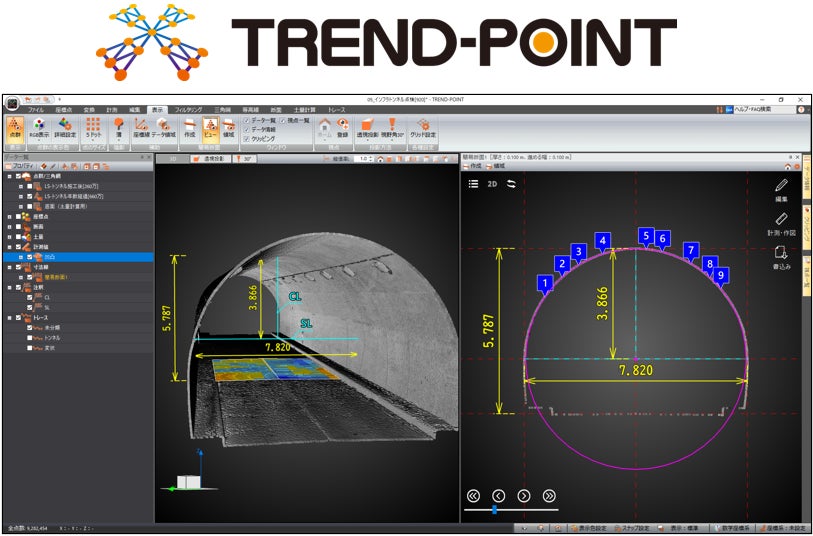Image resolution: width=813 pixels, height=536 pixels.
Task: Click 領域 in section panel toolbar
Action: [495, 166]
